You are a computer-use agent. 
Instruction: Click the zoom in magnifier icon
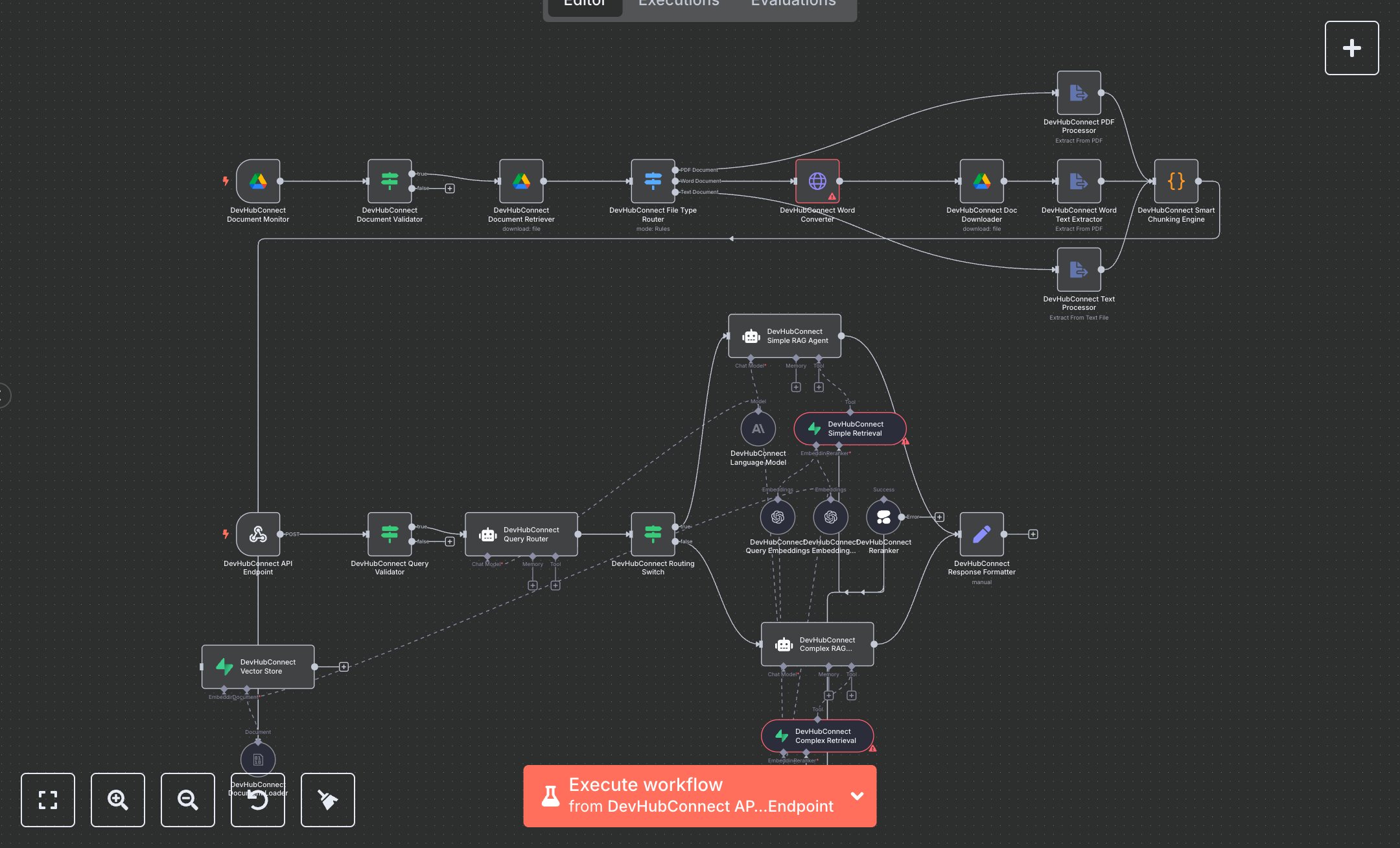point(117,800)
